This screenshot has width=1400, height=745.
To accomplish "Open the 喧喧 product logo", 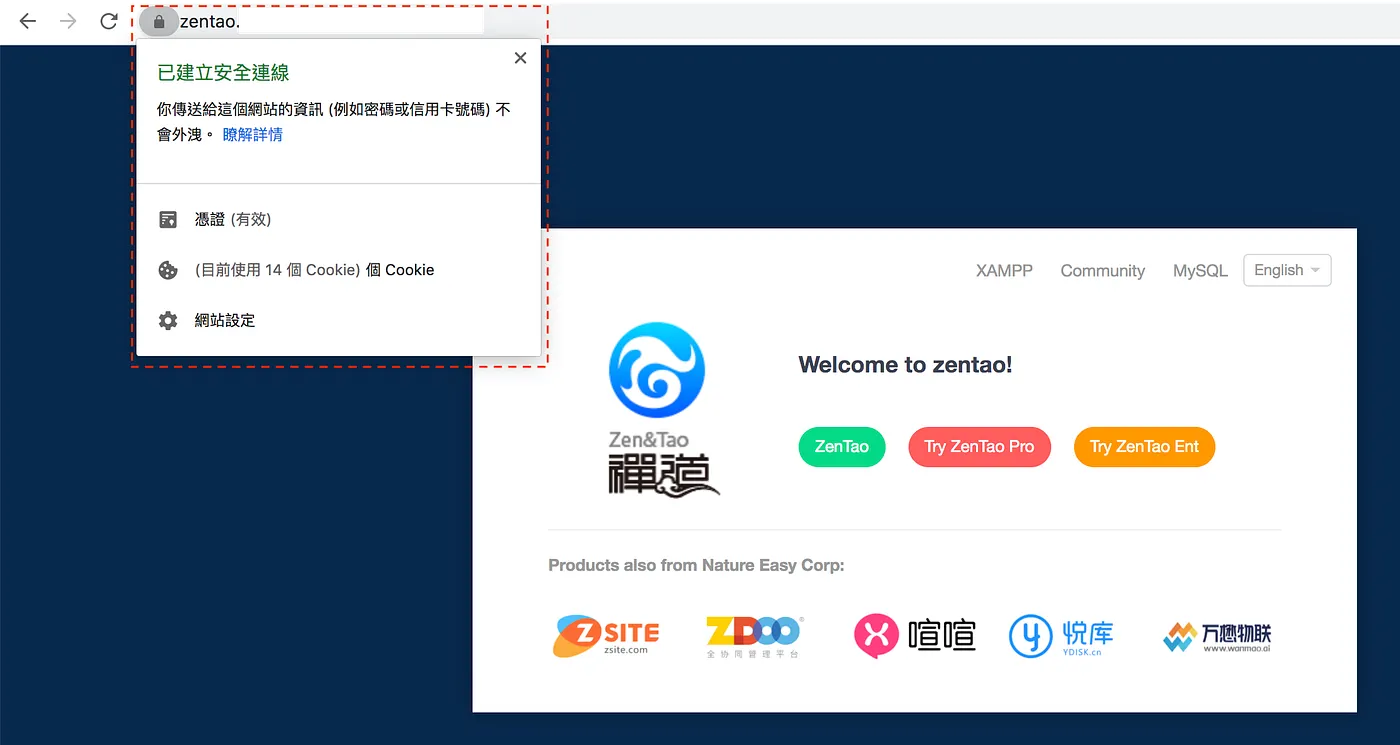I will pyautogui.click(x=915, y=635).
